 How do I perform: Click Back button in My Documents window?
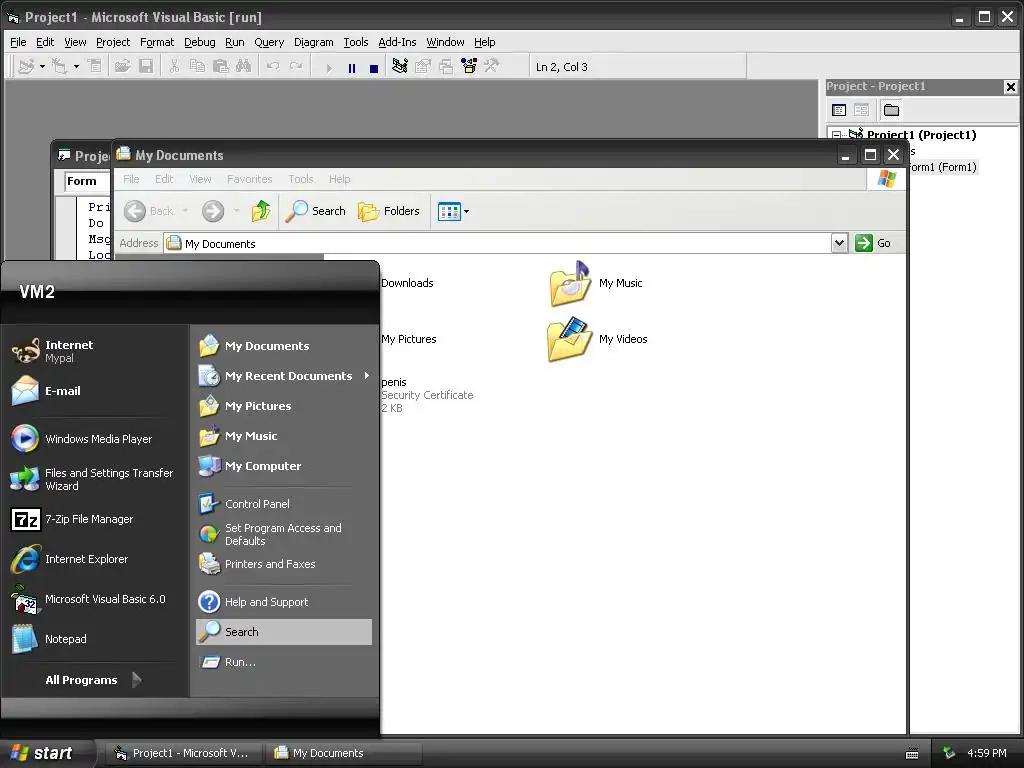coord(149,211)
